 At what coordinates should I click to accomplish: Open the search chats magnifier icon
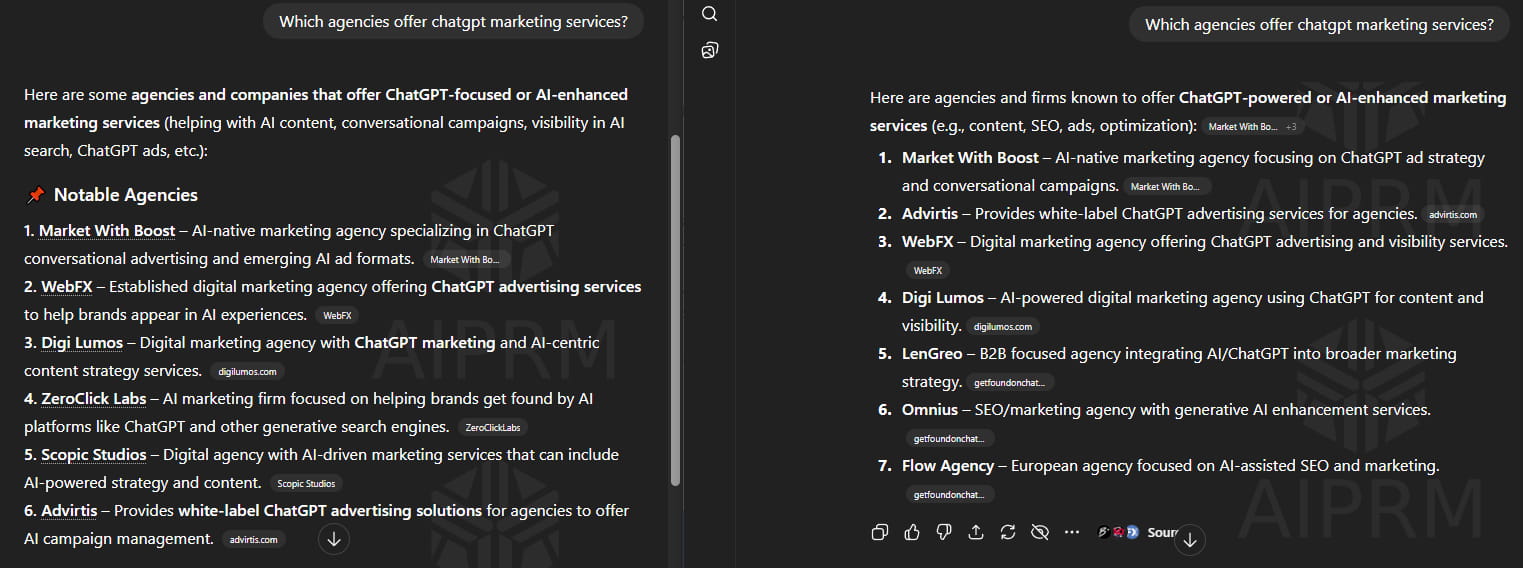click(710, 14)
